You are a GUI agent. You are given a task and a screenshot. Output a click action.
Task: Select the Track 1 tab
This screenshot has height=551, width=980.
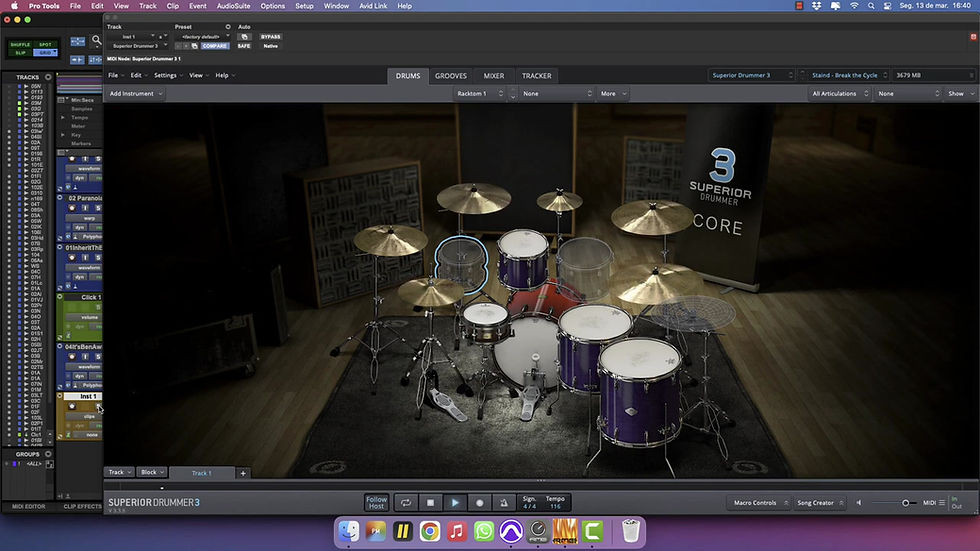201,473
